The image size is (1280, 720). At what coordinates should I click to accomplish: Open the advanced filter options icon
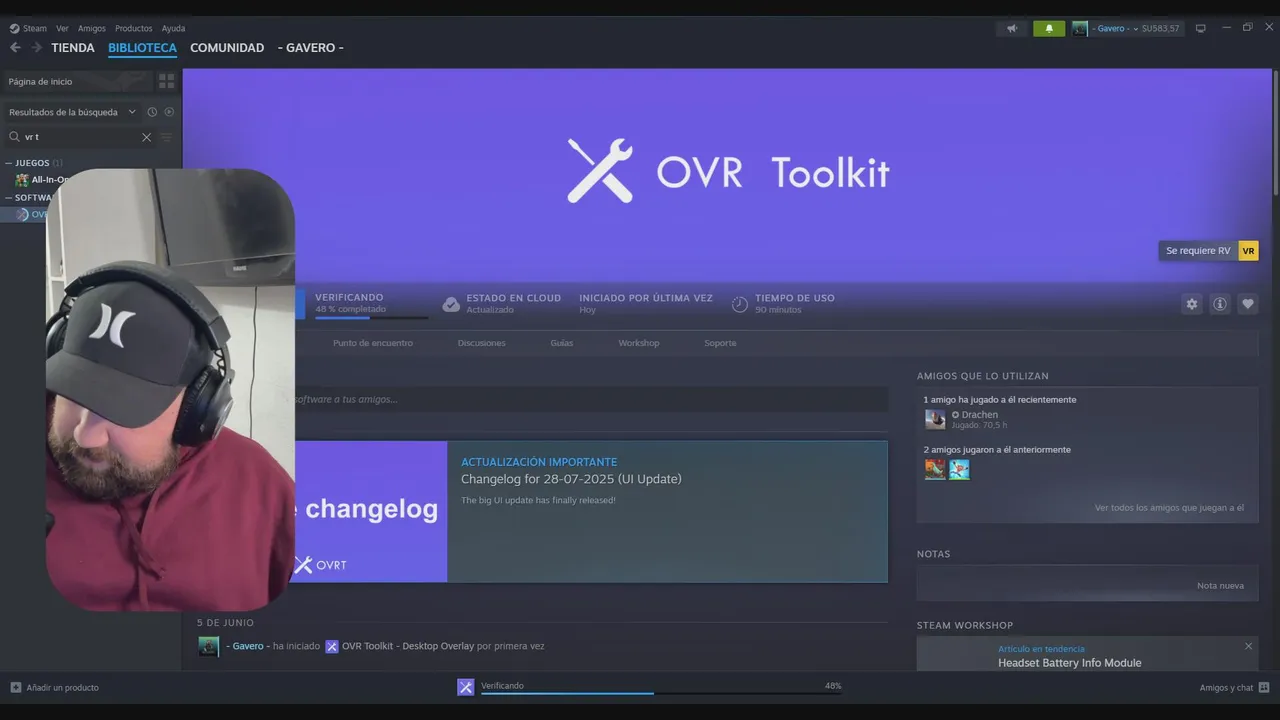[x=167, y=137]
